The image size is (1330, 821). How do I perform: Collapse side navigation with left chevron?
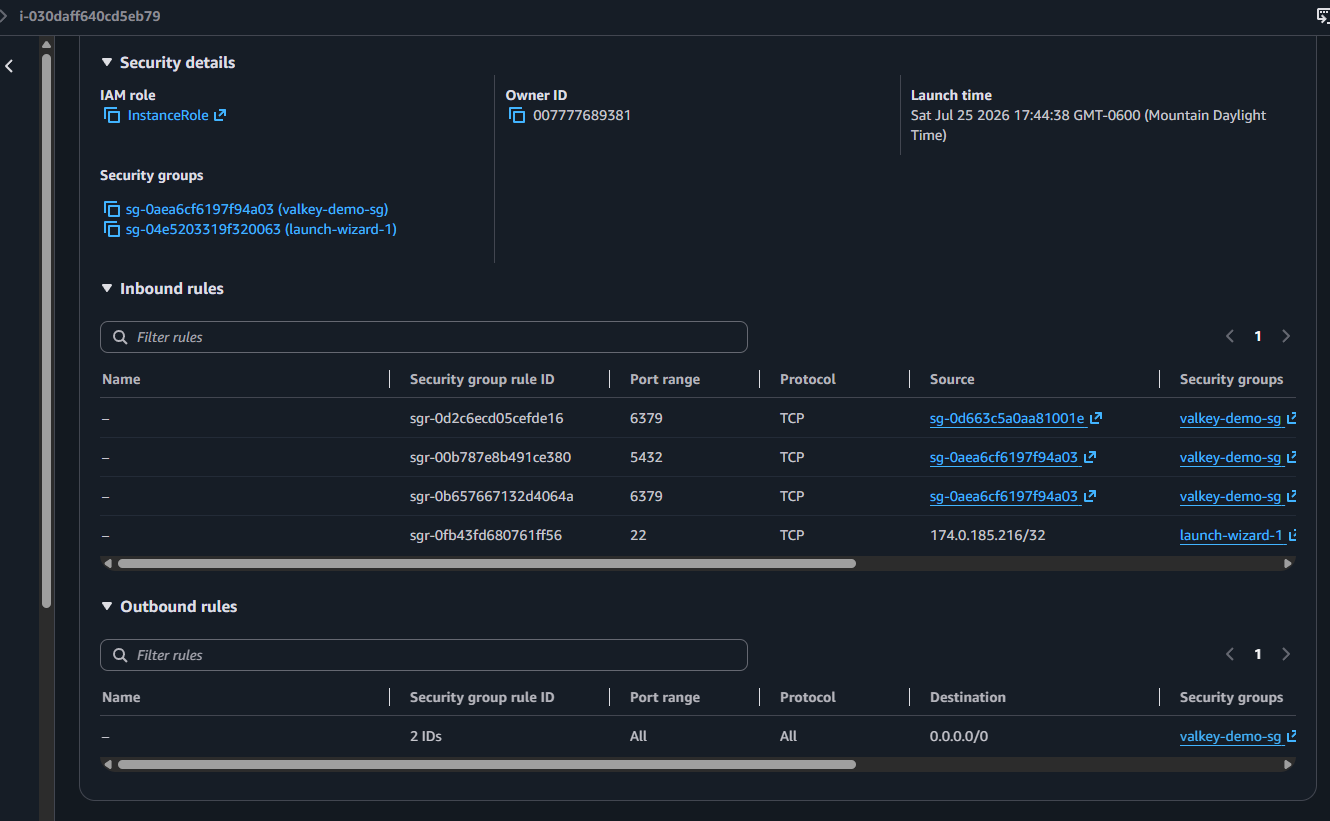[9, 66]
